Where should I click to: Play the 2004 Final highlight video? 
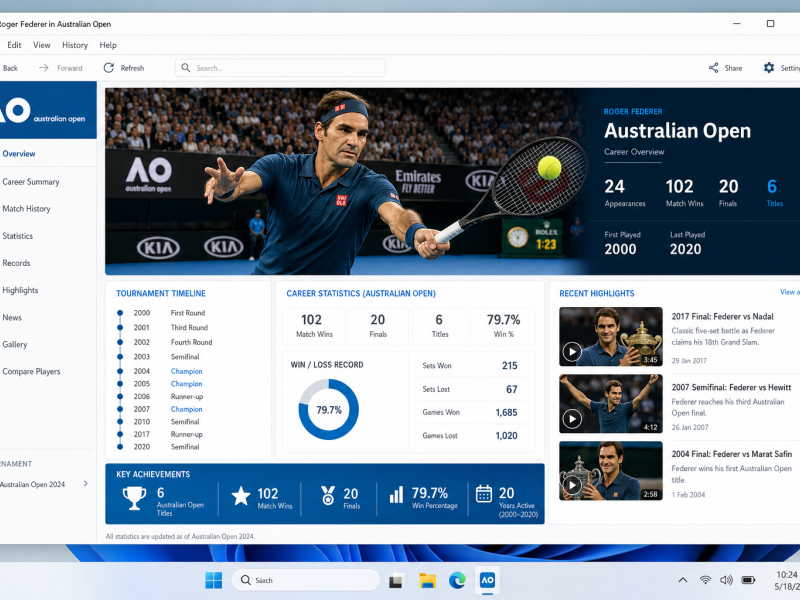[x=572, y=485]
